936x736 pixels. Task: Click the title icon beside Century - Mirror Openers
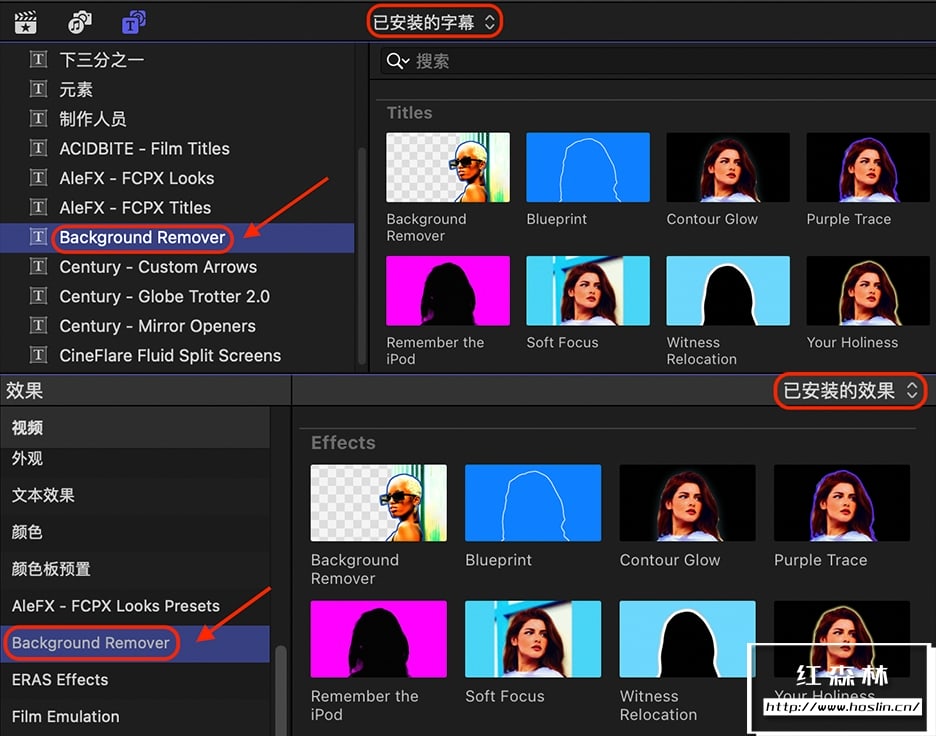coord(39,326)
